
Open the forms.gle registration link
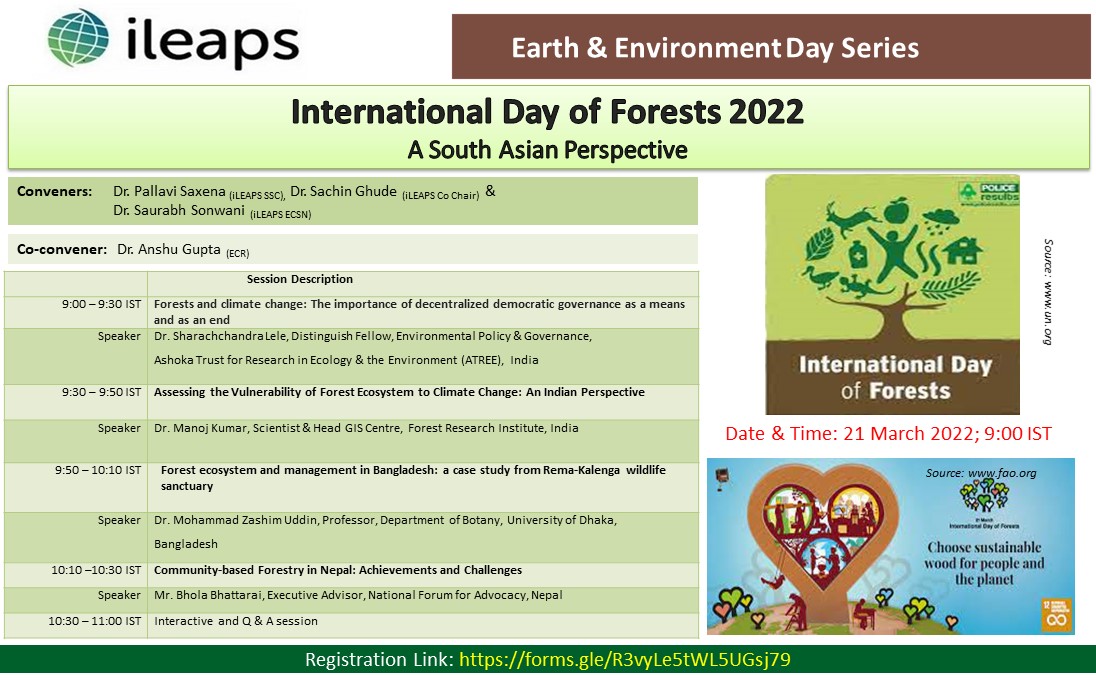tap(625, 659)
